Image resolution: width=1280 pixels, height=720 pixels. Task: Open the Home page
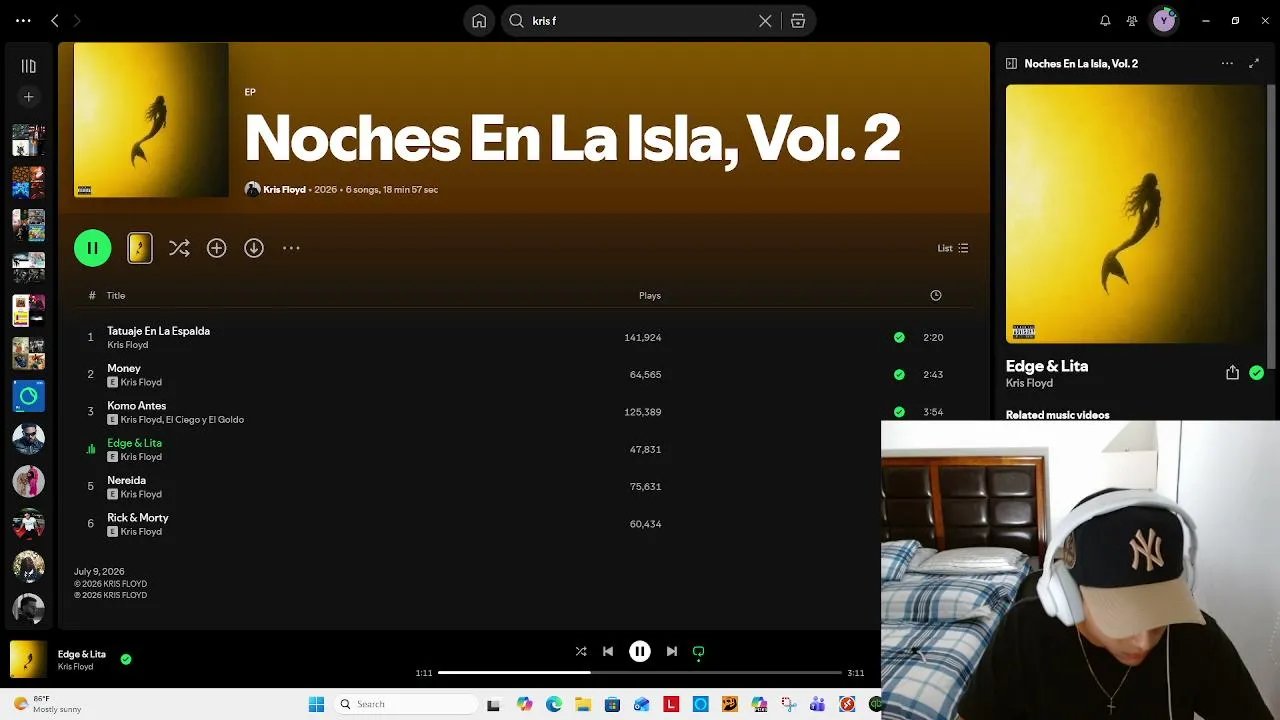tap(479, 20)
